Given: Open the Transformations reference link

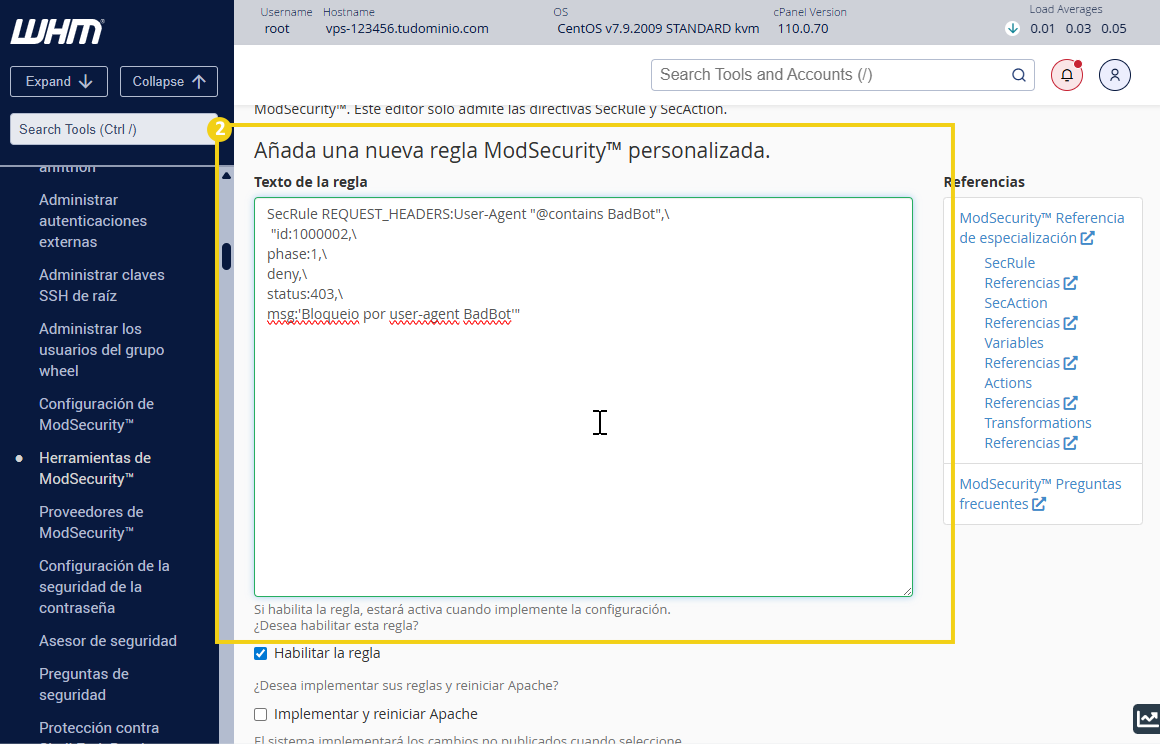Looking at the screenshot, I should [1038, 433].
